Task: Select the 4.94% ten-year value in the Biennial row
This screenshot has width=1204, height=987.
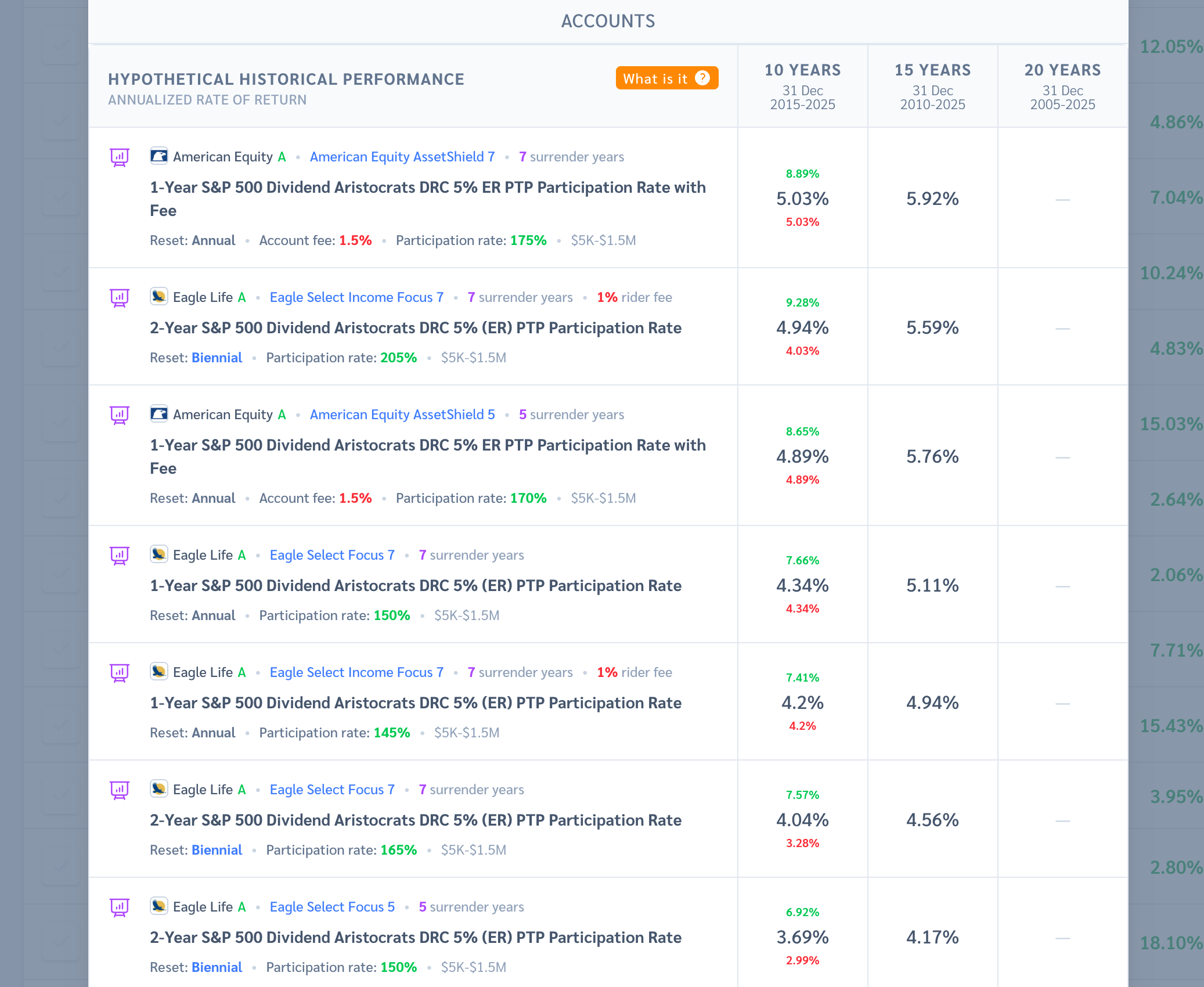Action: tap(803, 327)
